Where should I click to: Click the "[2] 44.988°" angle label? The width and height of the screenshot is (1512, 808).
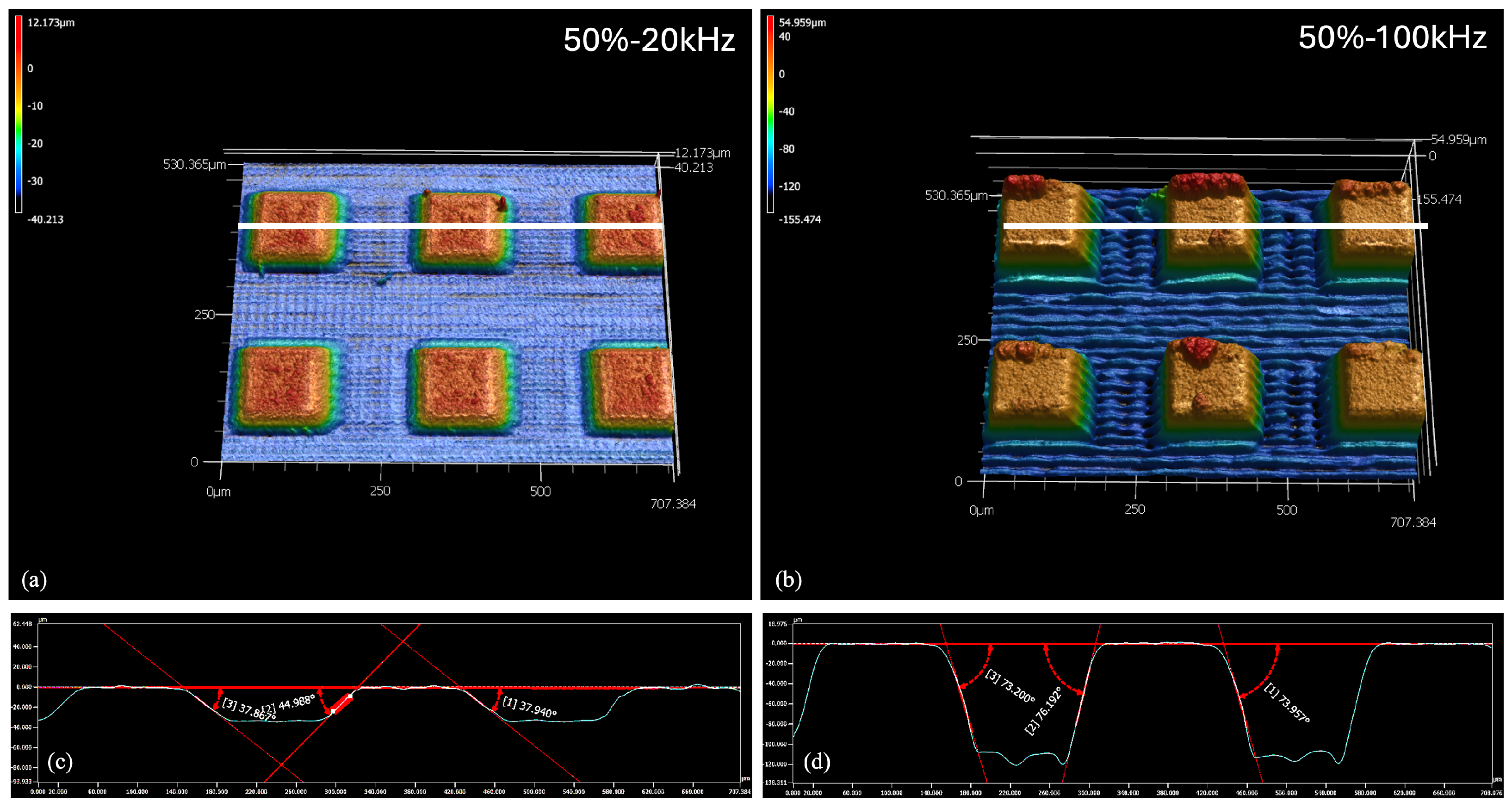288,703
